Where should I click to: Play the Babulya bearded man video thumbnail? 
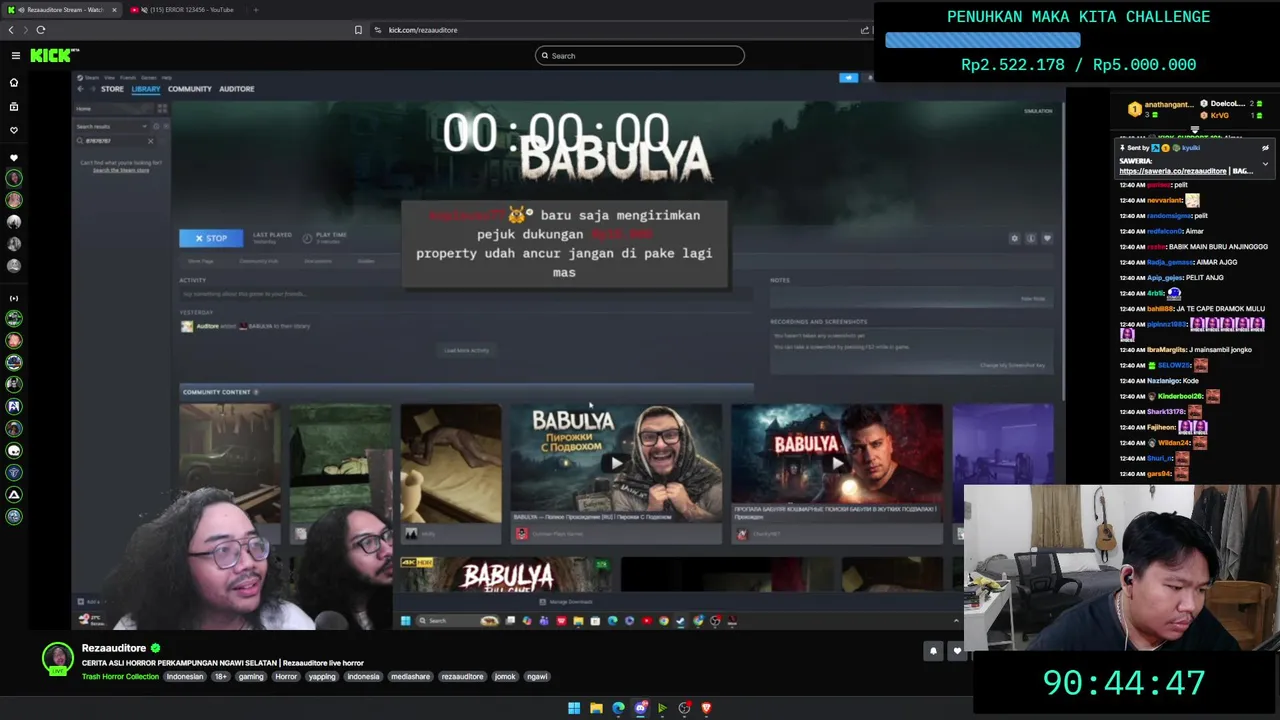click(x=616, y=463)
